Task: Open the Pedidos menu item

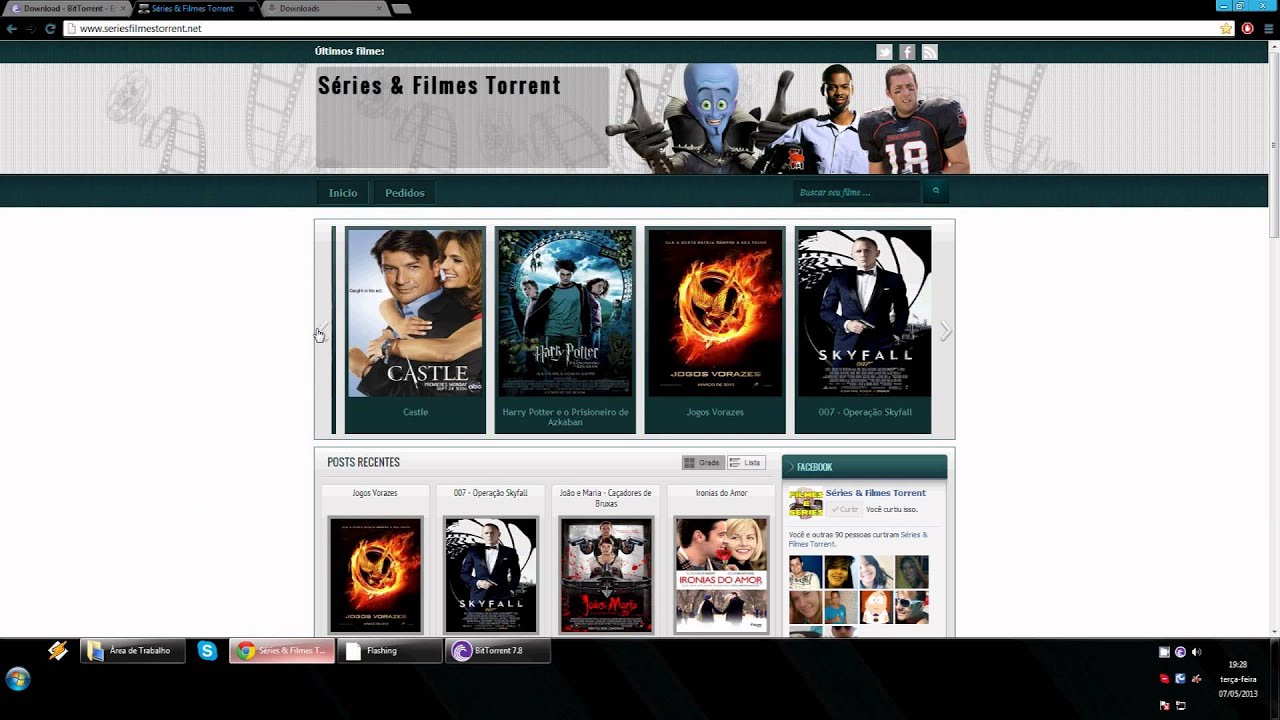Action: [x=405, y=193]
